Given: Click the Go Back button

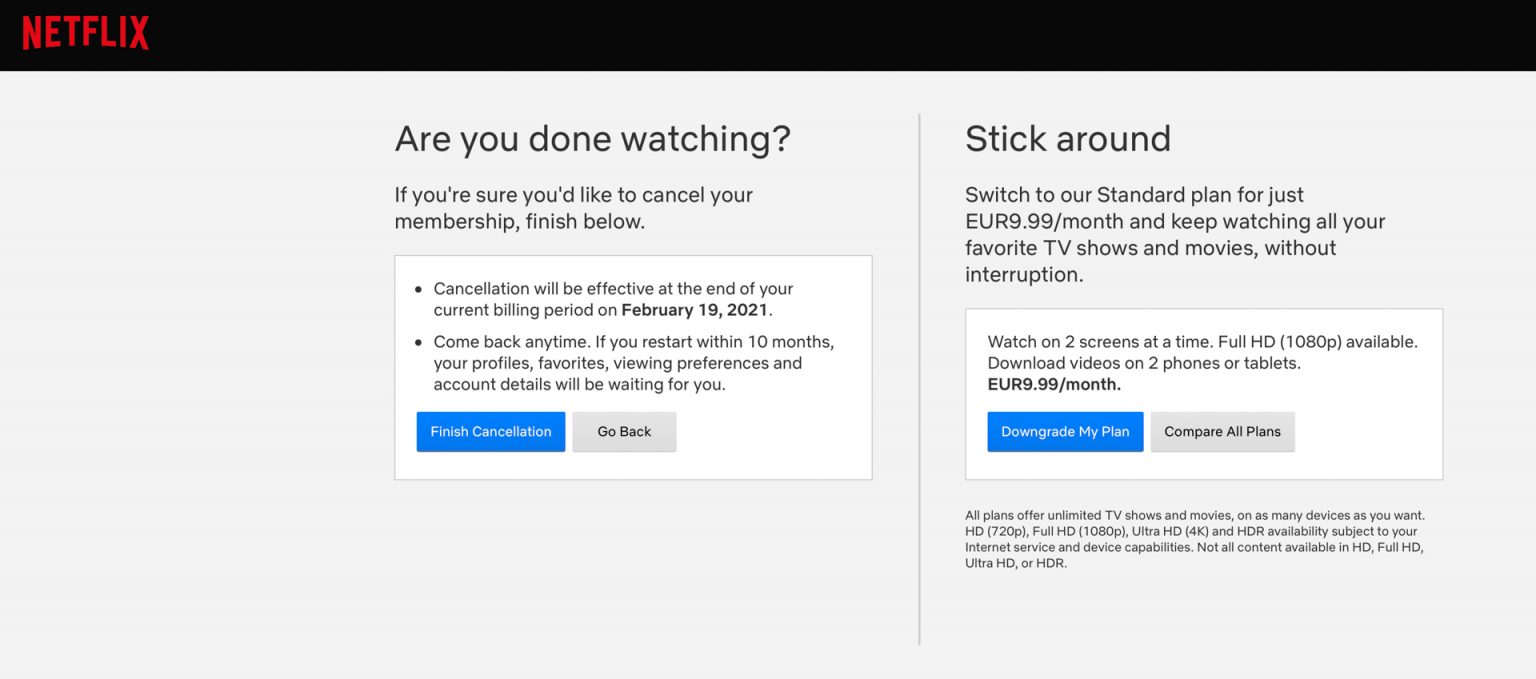Looking at the screenshot, I should click(624, 432).
